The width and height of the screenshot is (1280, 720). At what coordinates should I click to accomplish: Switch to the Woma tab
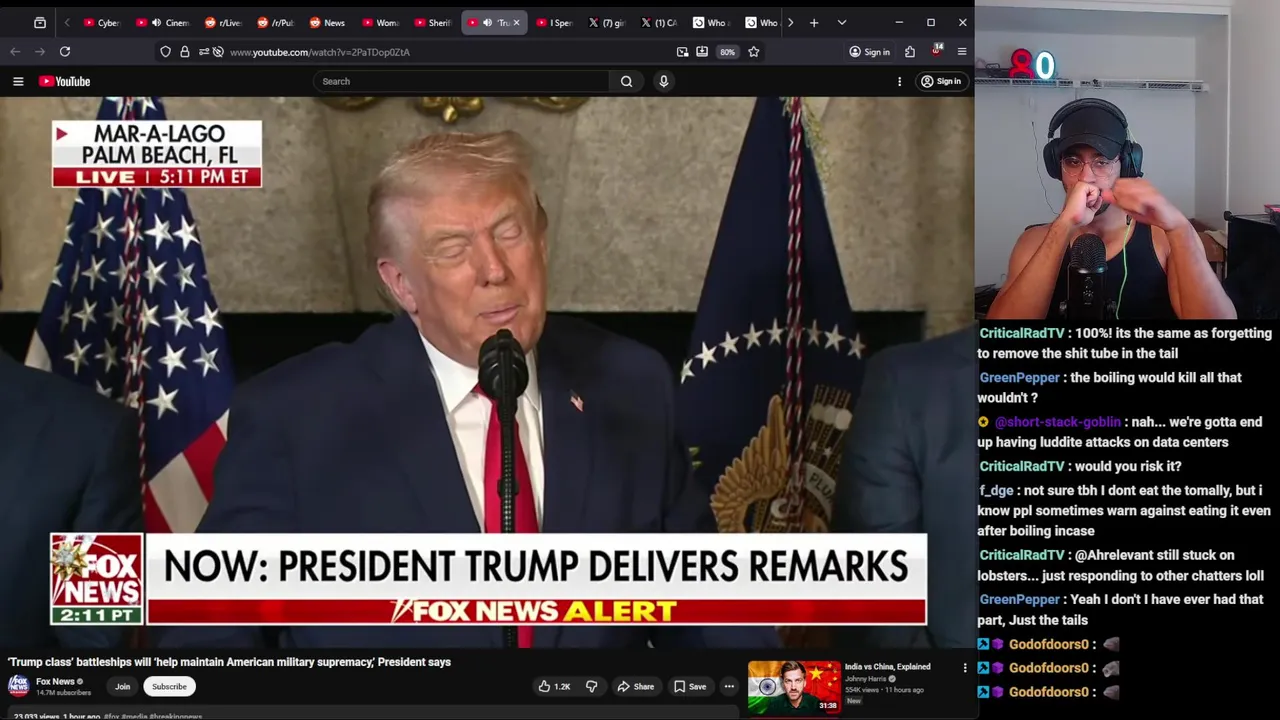pos(381,22)
